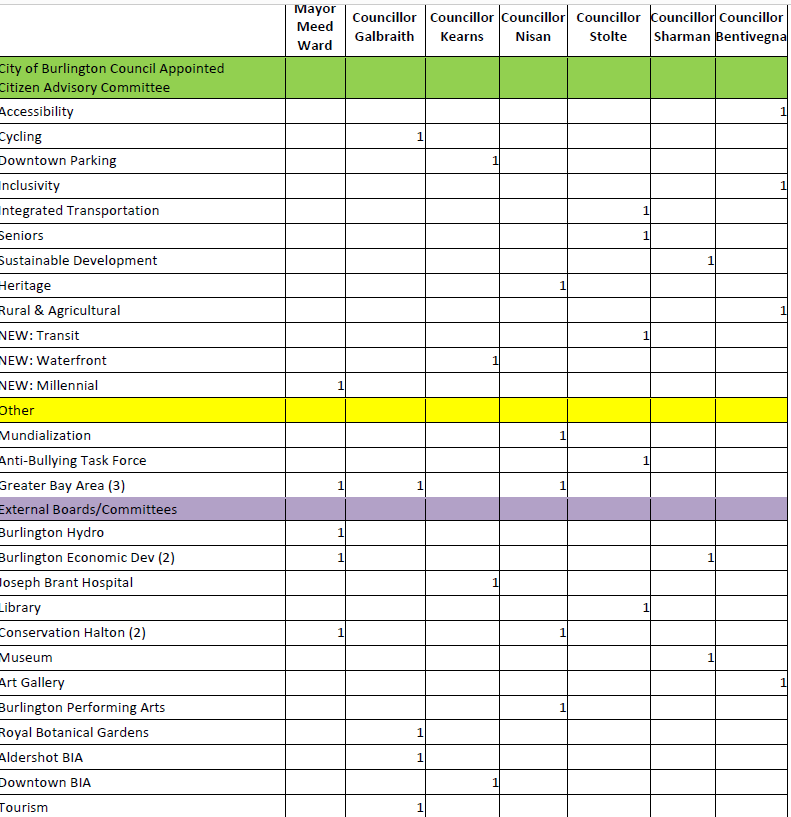
Task: Select Kearns' 1 in Downtown BIA row
Action: coord(495,783)
